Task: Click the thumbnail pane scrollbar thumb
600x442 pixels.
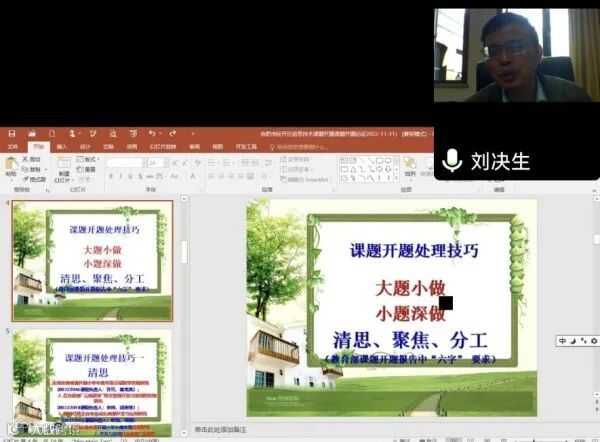Action: point(184,252)
